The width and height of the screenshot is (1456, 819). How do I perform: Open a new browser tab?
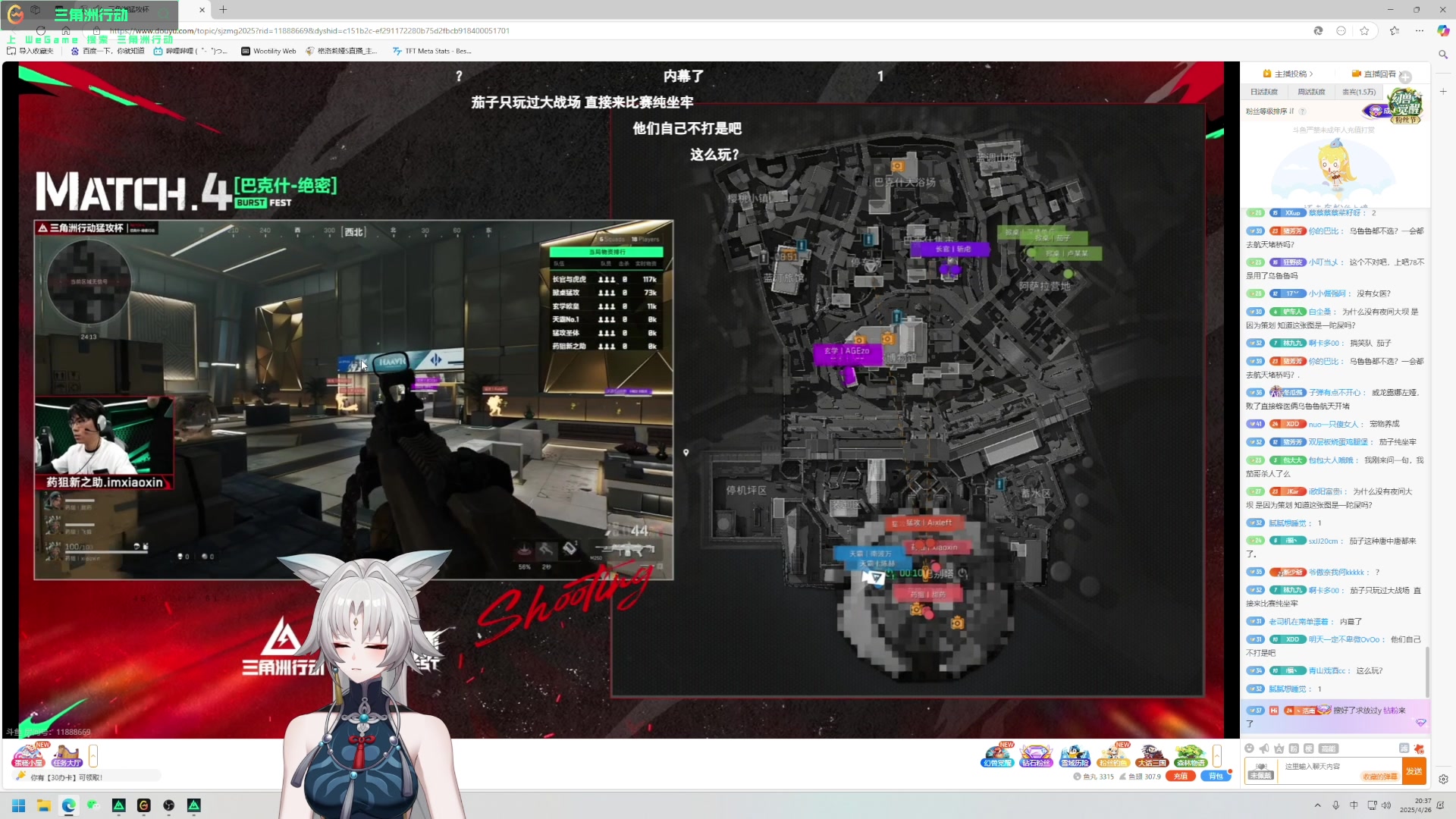pyautogui.click(x=223, y=10)
